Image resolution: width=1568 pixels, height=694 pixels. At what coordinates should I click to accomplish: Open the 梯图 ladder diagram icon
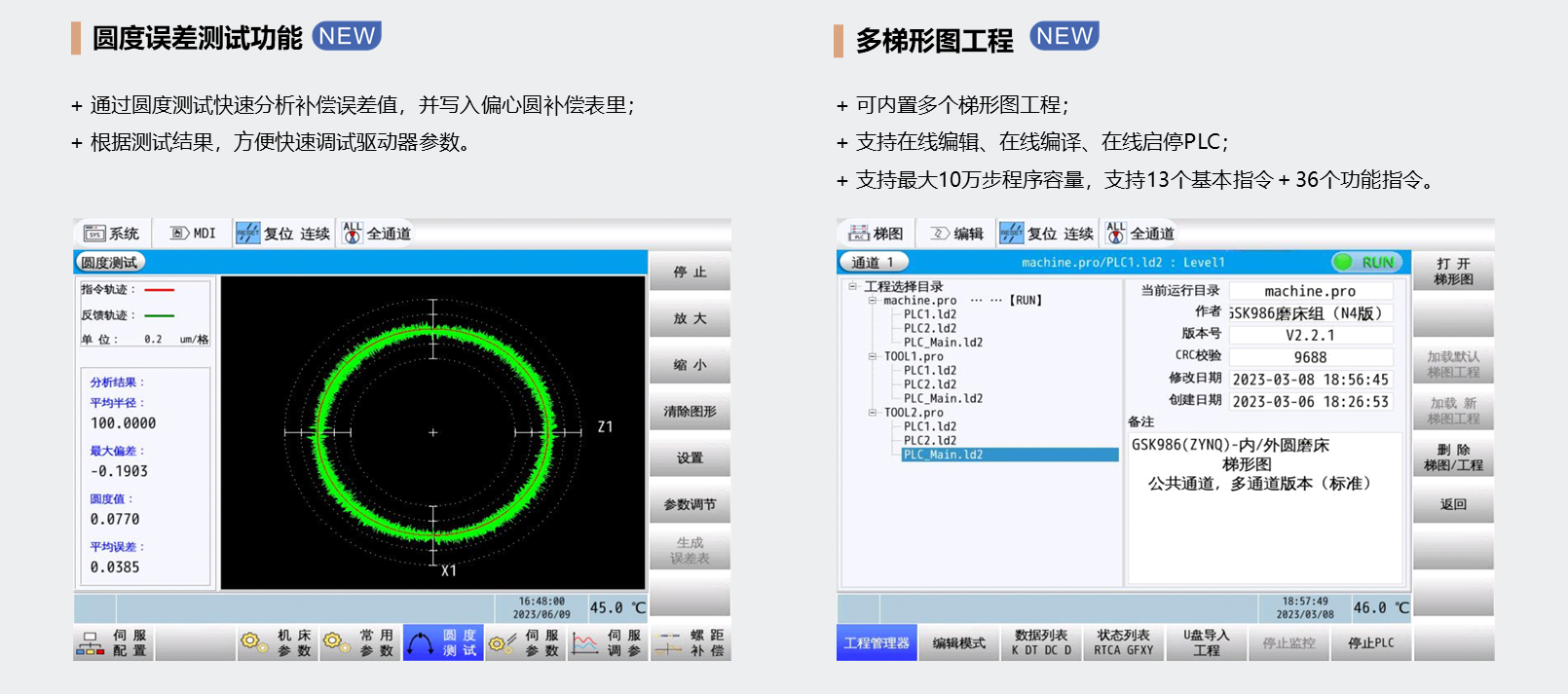coord(859,234)
